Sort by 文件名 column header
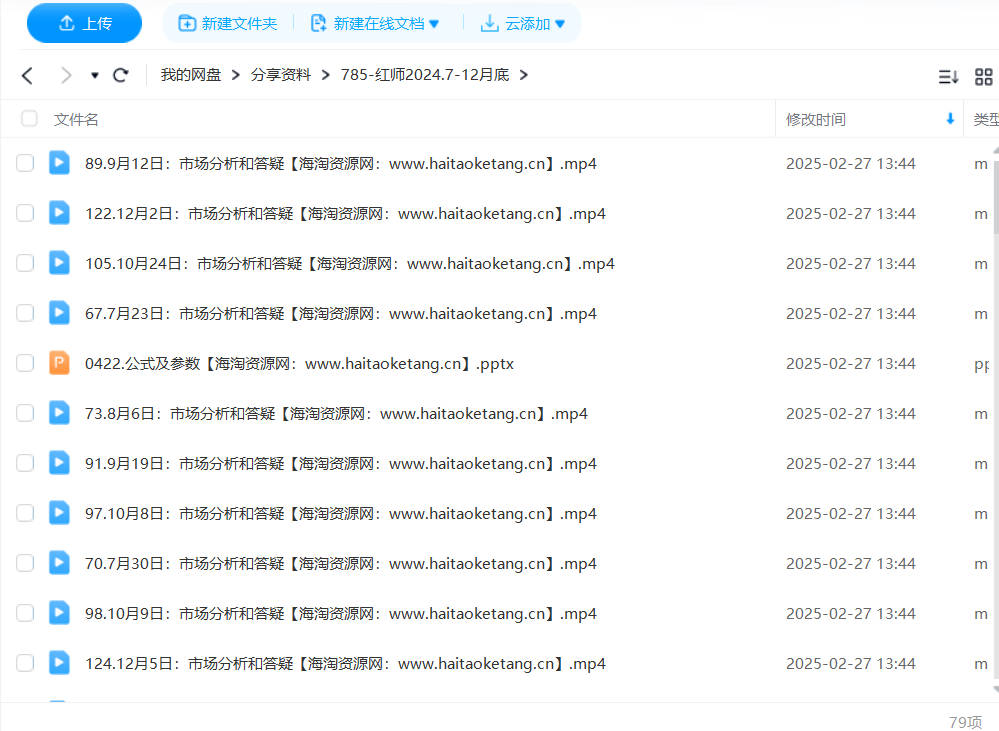 coord(76,119)
